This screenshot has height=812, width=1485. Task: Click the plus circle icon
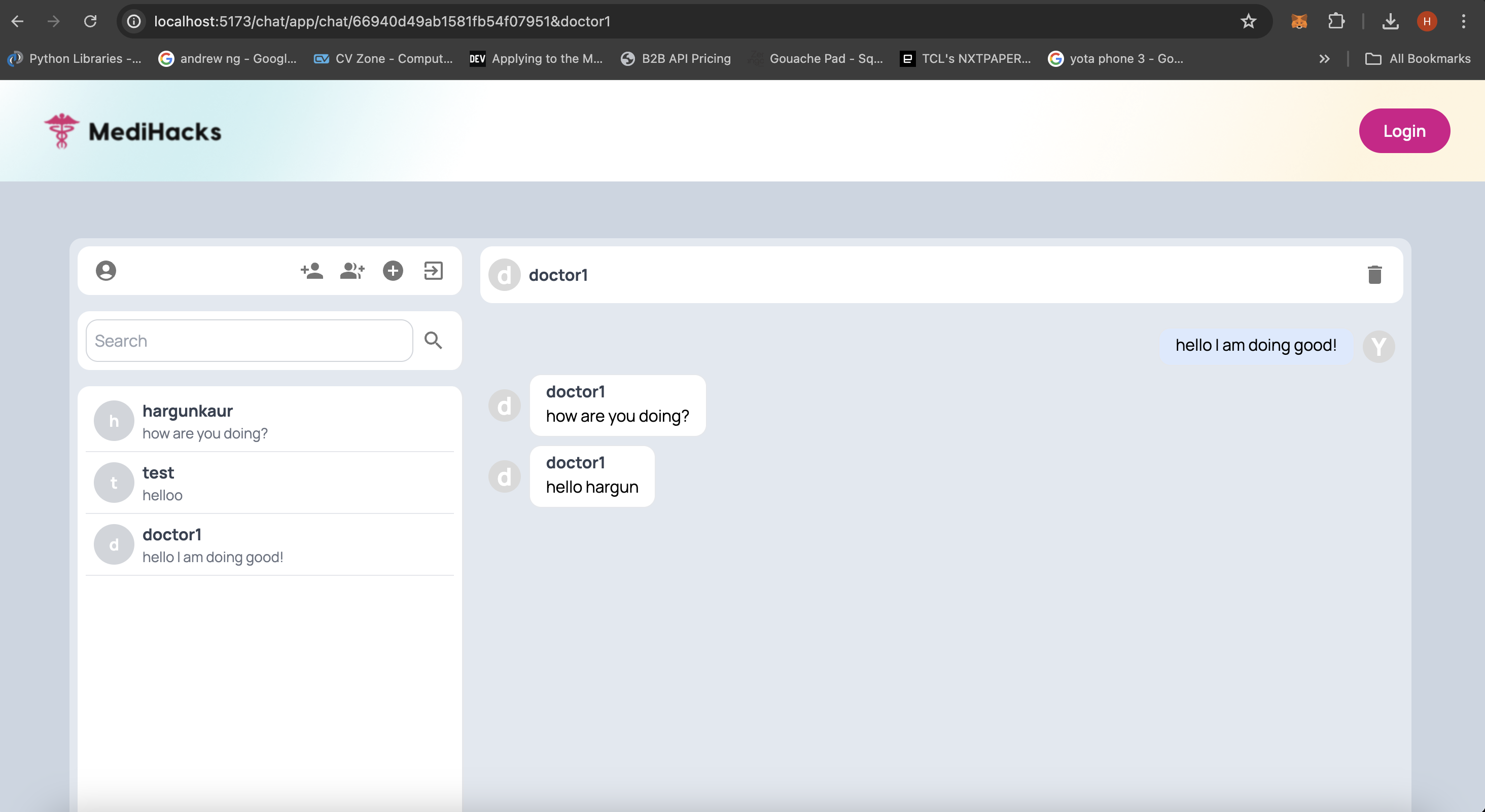[393, 271]
